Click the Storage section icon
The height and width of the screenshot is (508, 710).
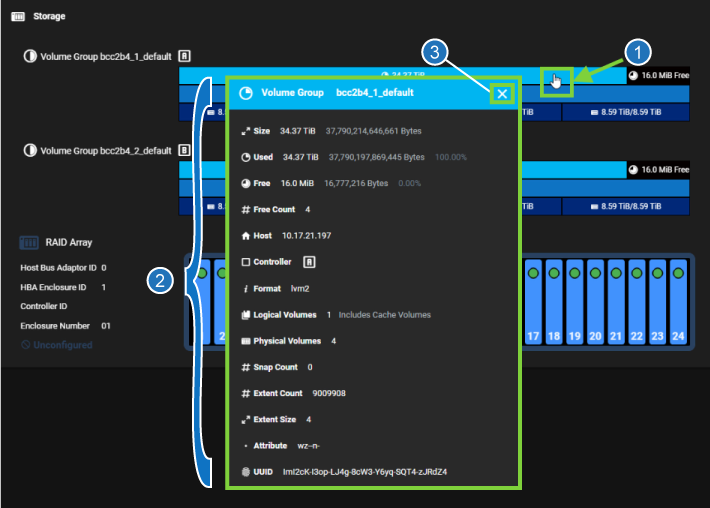[18, 16]
